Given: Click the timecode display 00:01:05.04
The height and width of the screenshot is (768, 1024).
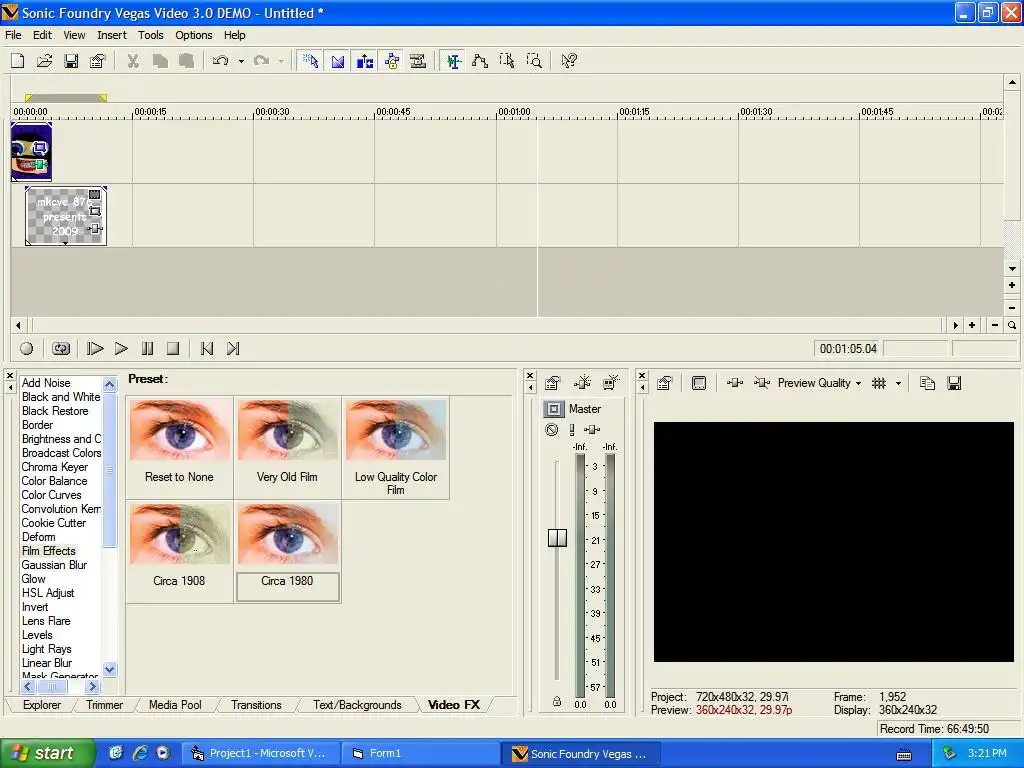Looking at the screenshot, I should (848, 349).
